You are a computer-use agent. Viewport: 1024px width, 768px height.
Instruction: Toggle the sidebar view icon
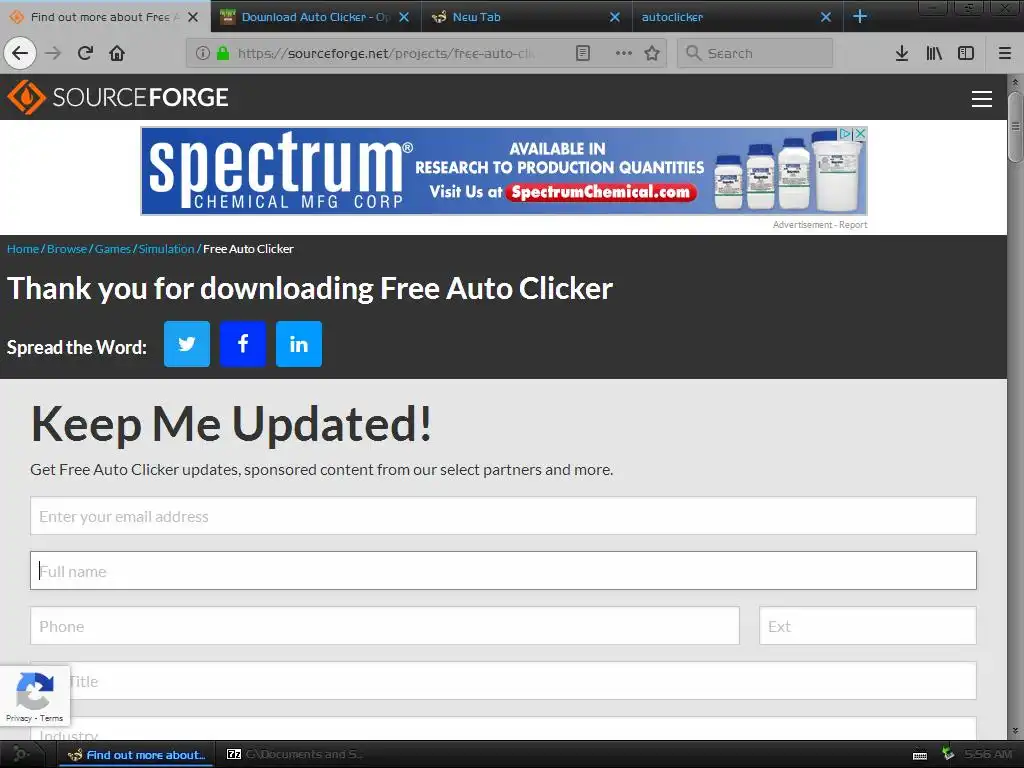(966, 53)
